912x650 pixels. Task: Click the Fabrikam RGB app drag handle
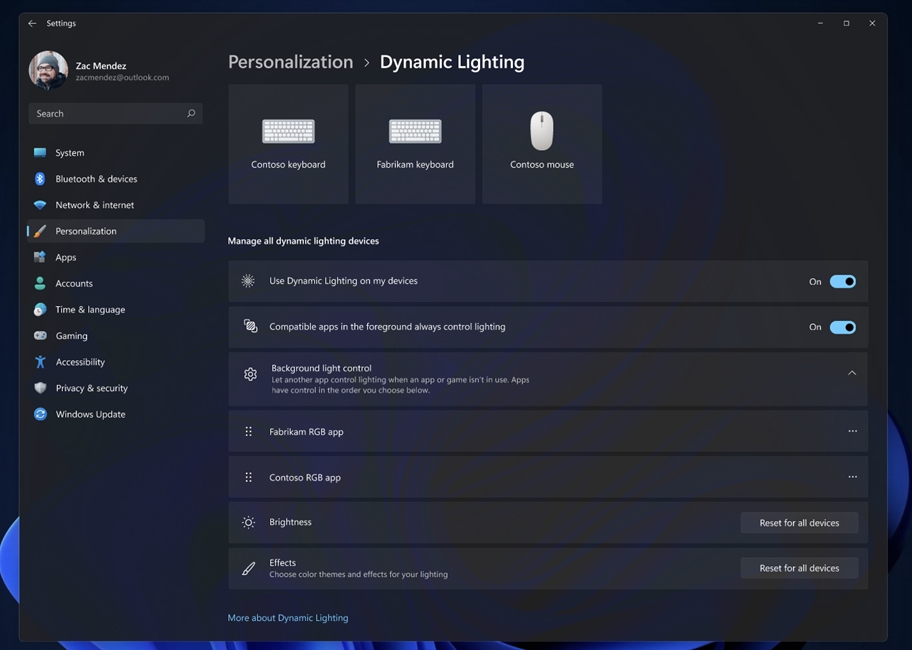[x=248, y=431]
